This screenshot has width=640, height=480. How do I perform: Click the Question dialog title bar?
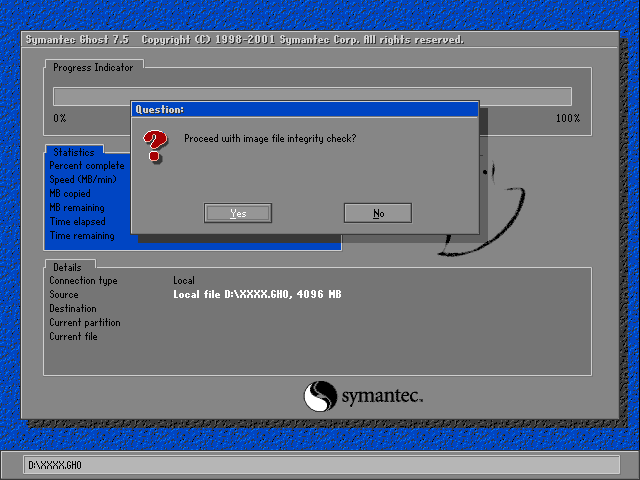click(305, 109)
